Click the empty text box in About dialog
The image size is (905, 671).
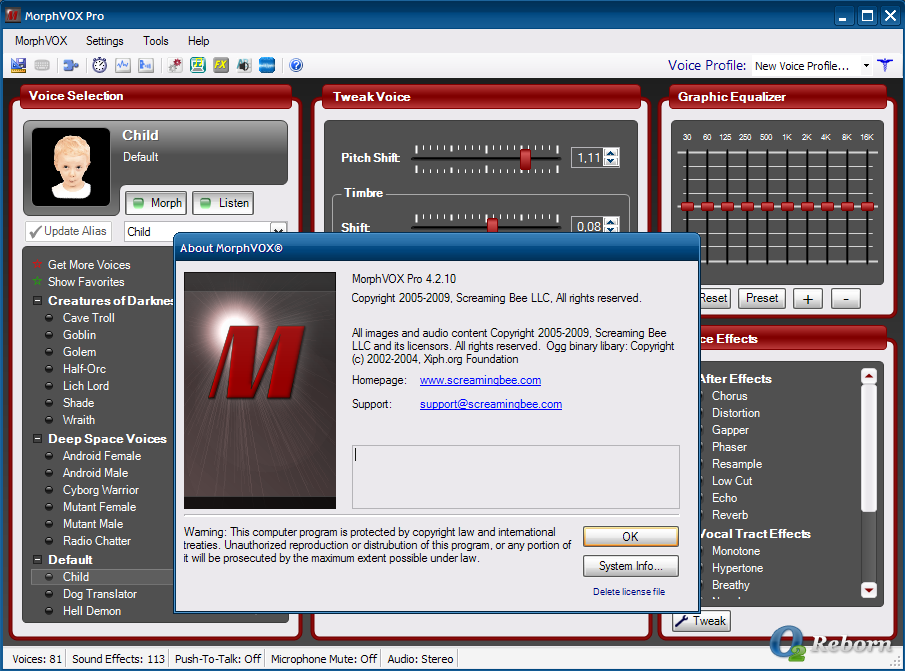click(515, 477)
